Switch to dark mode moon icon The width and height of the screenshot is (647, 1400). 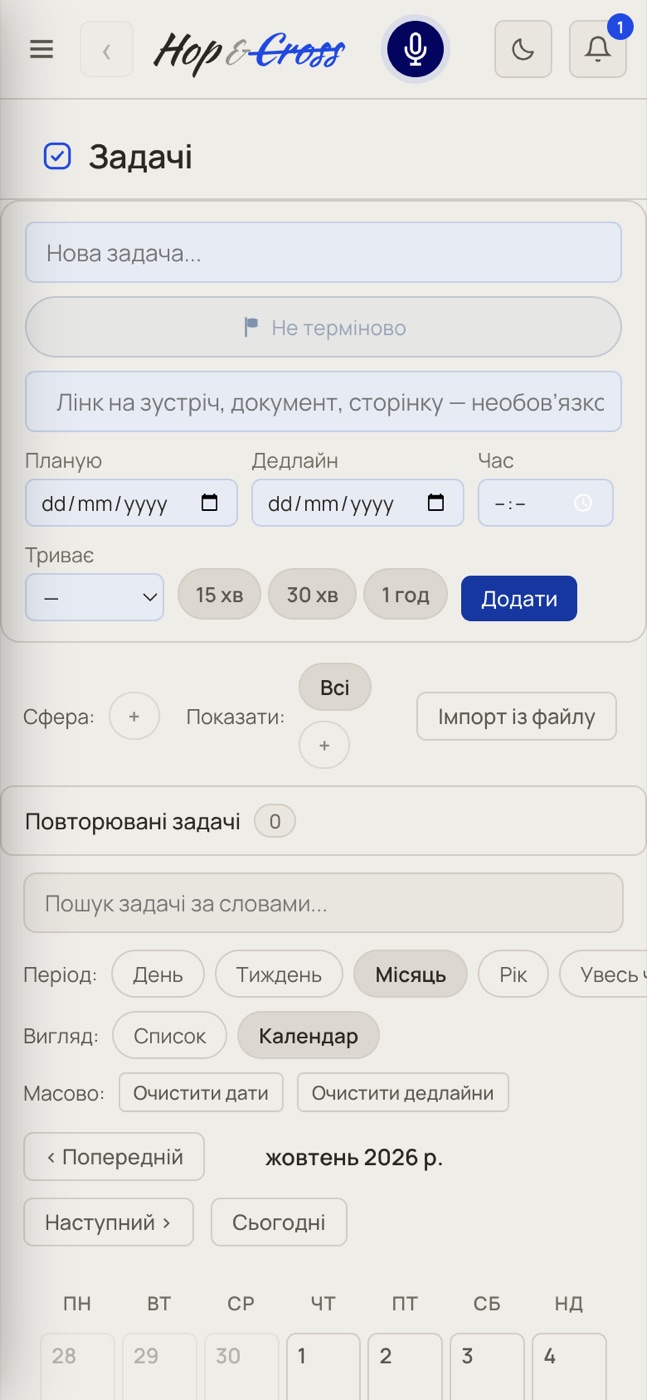coord(523,49)
